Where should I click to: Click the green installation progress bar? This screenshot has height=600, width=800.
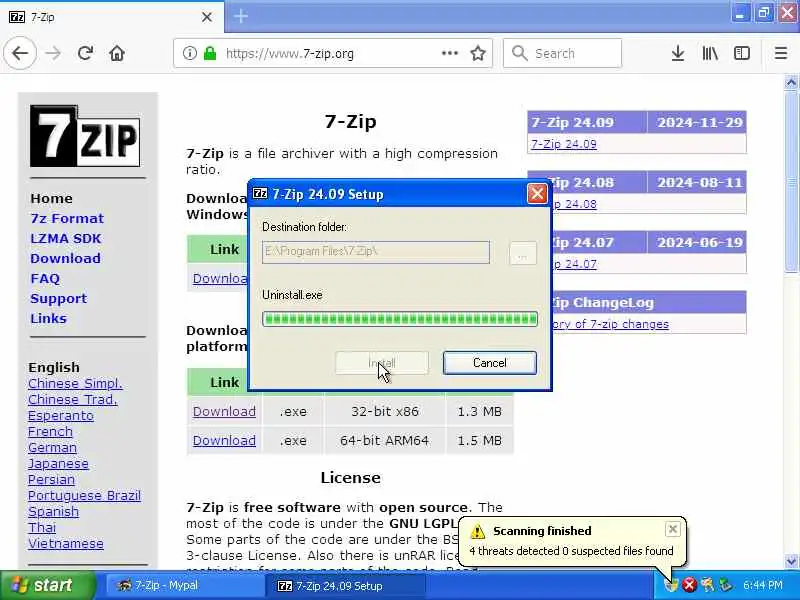(x=400, y=319)
